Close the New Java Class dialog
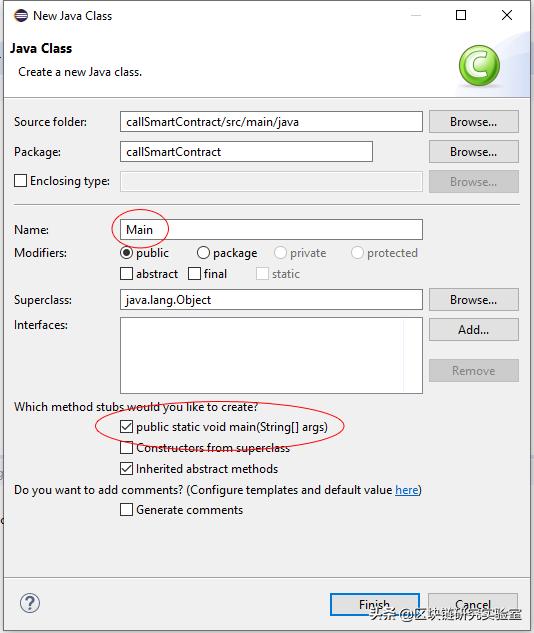The image size is (534, 633). 507,15
